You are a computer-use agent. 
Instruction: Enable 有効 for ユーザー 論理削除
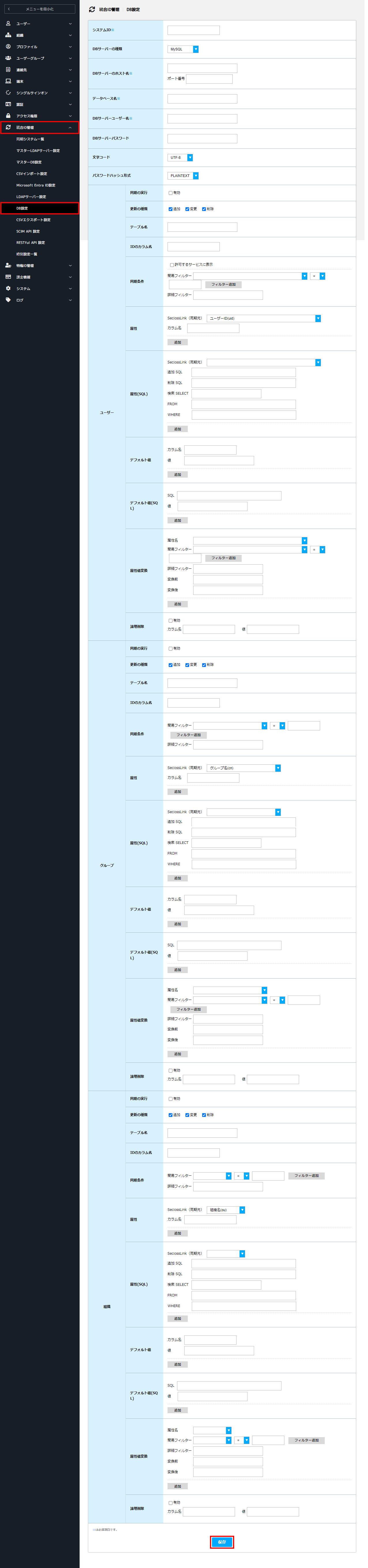pyautogui.click(x=171, y=620)
